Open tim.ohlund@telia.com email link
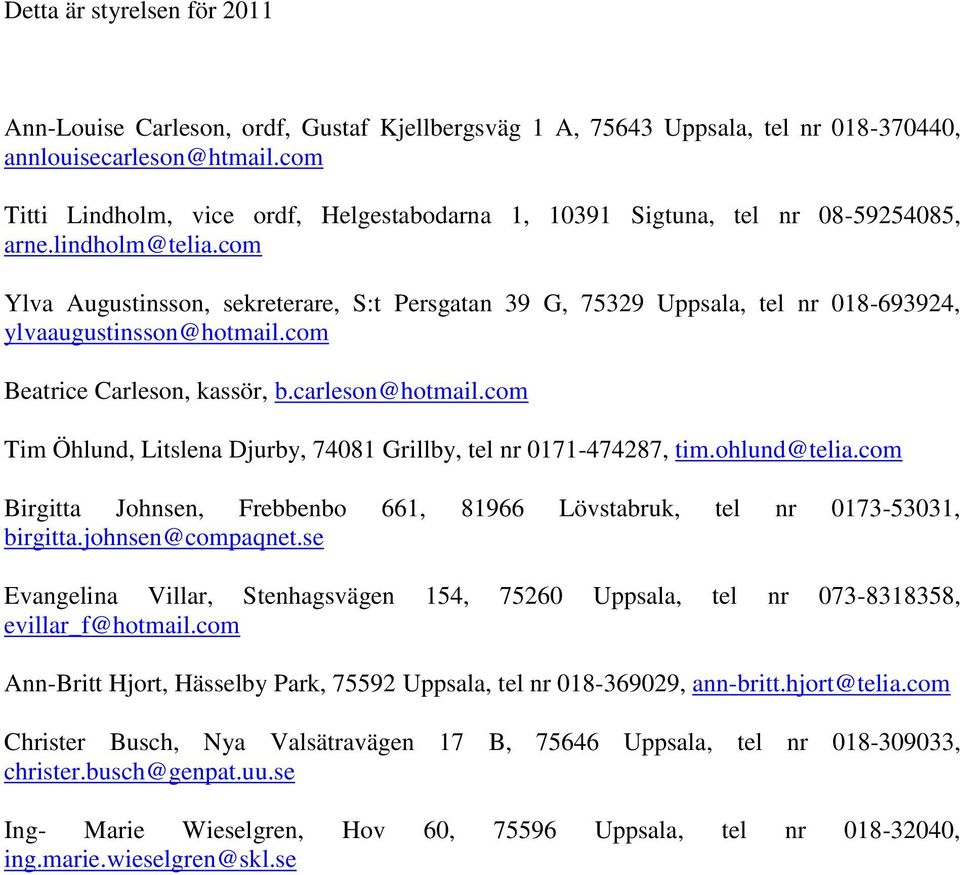 coord(789,450)
